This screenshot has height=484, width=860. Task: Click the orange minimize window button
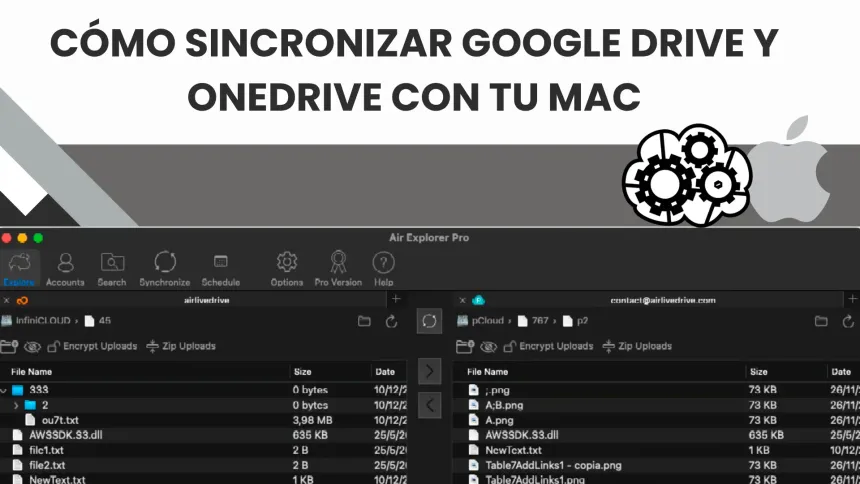[x=22, y=238]
